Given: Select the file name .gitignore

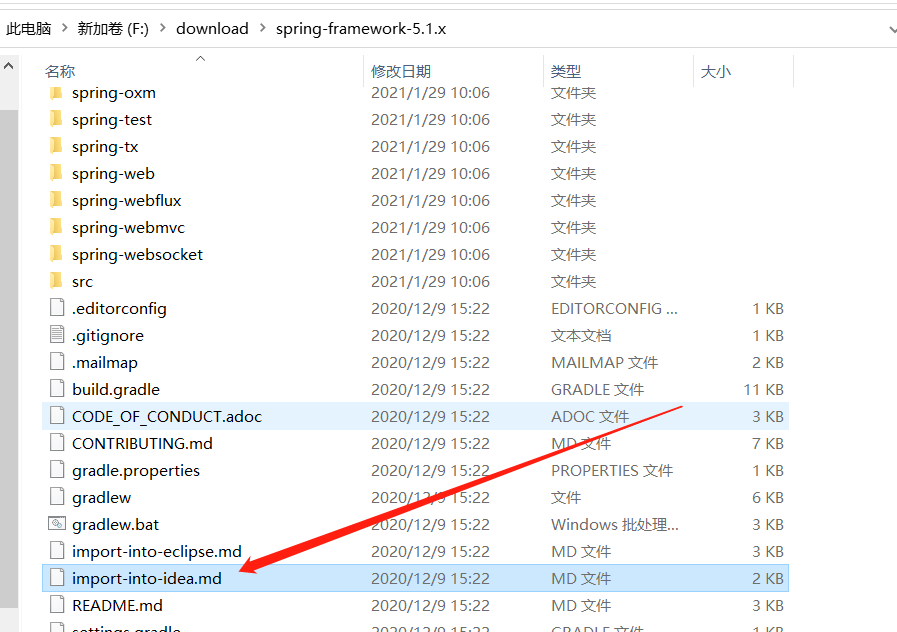Looking at the screenshot, I should coord(108,336).
